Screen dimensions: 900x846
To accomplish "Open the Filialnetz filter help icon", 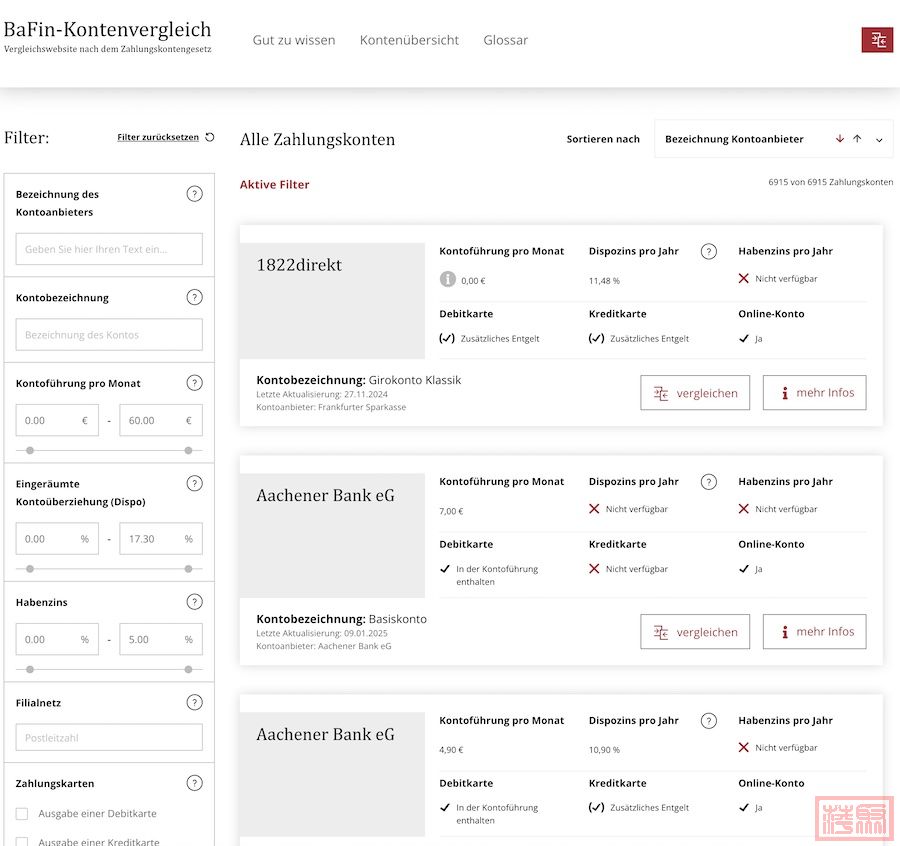I will [195, 702].
